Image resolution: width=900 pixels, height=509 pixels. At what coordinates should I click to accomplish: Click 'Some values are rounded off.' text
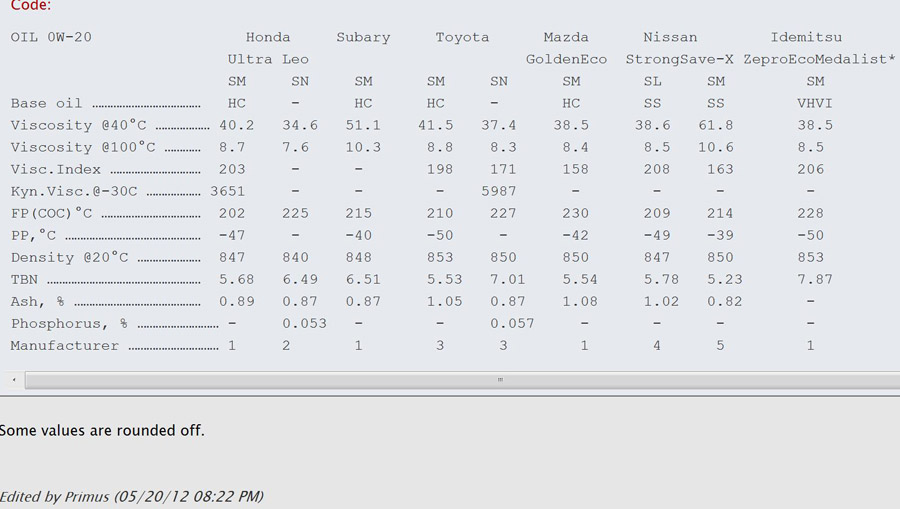(102, 430)
